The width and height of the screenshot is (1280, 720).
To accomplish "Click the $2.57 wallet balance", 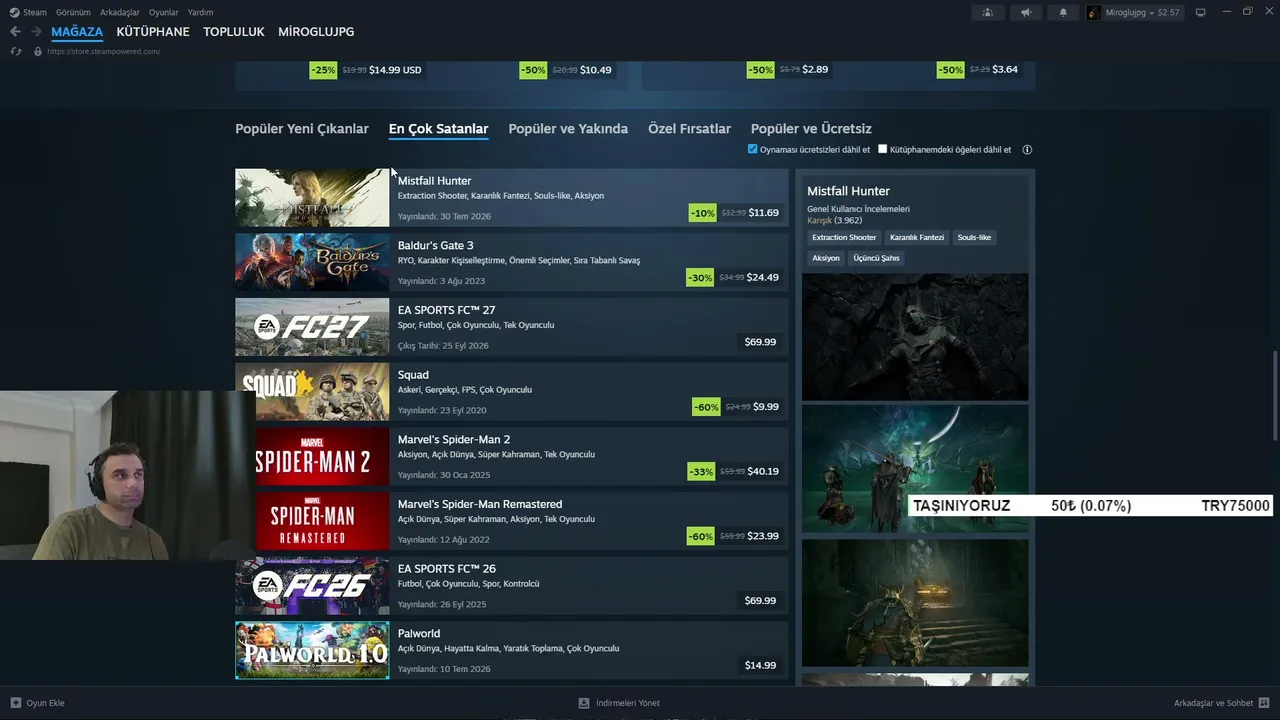I will 1169,12.
